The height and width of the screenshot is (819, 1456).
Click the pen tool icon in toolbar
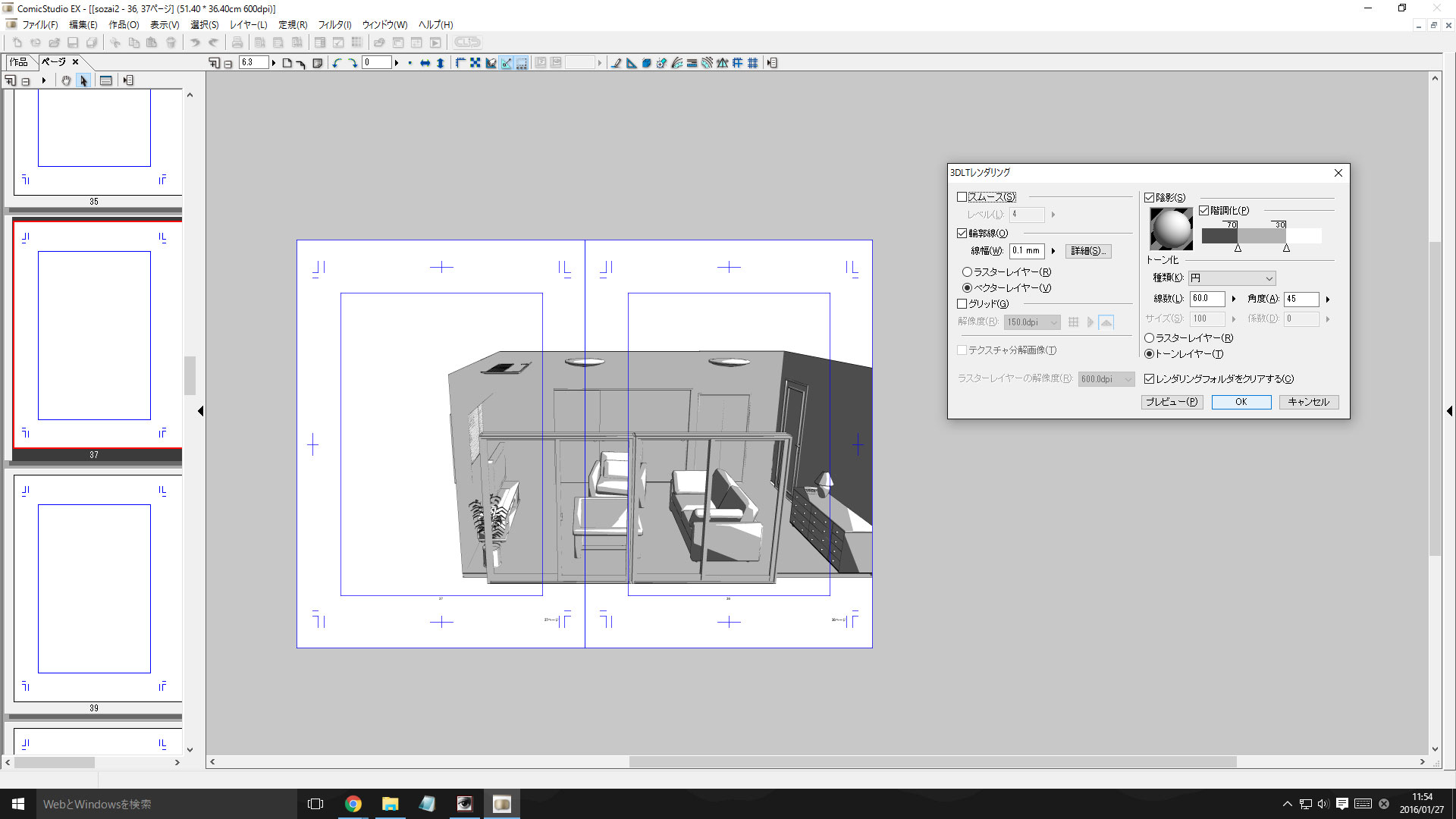[616, 63]
